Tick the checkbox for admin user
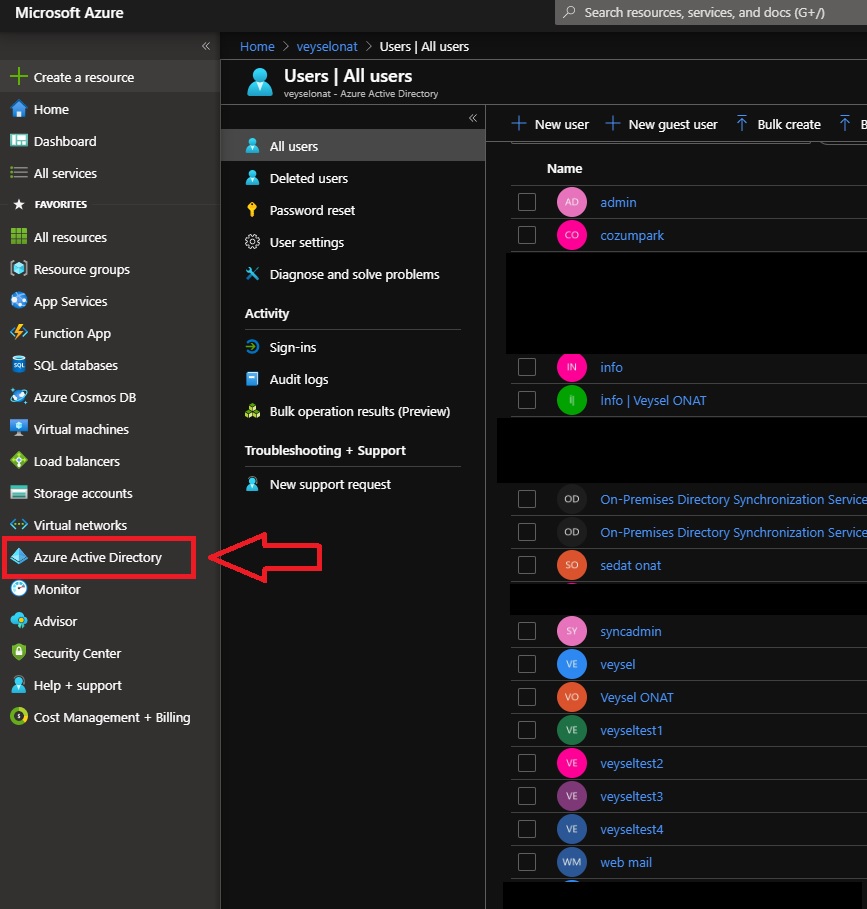Image resolution: width=867 pixels, height=909 pixels. (x=527, y=202)
